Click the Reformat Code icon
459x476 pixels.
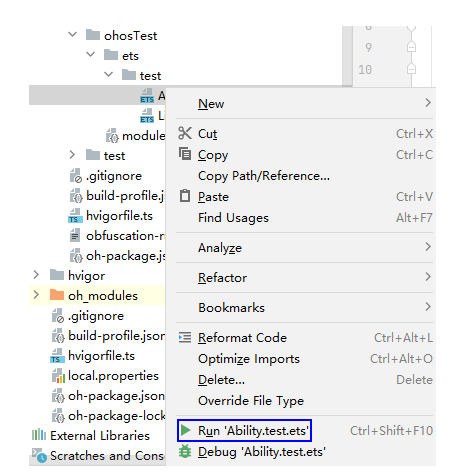pos(185,337)
